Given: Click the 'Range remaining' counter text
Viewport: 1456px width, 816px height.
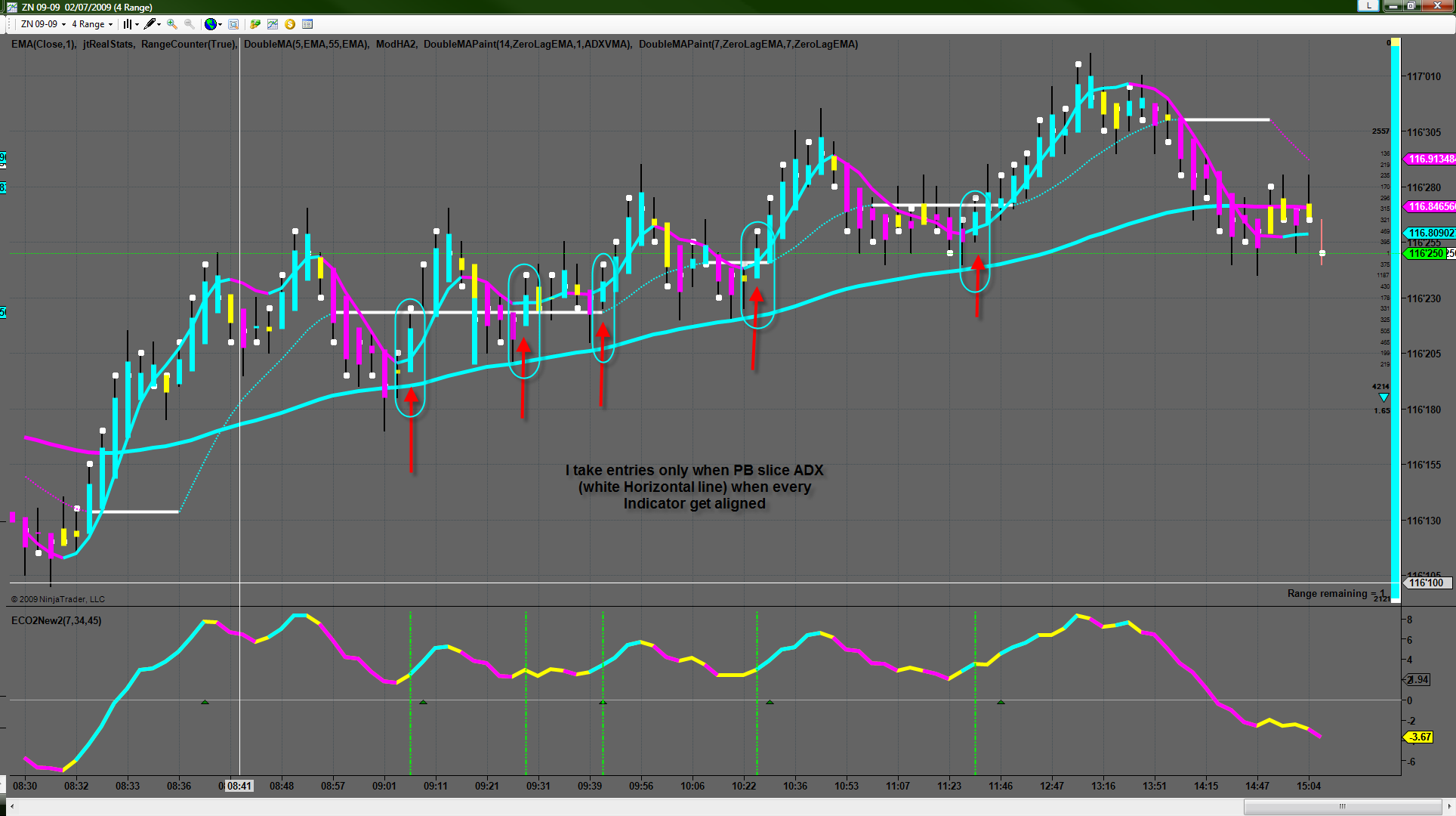Looking at the screenshot, I should [1337, 593].
